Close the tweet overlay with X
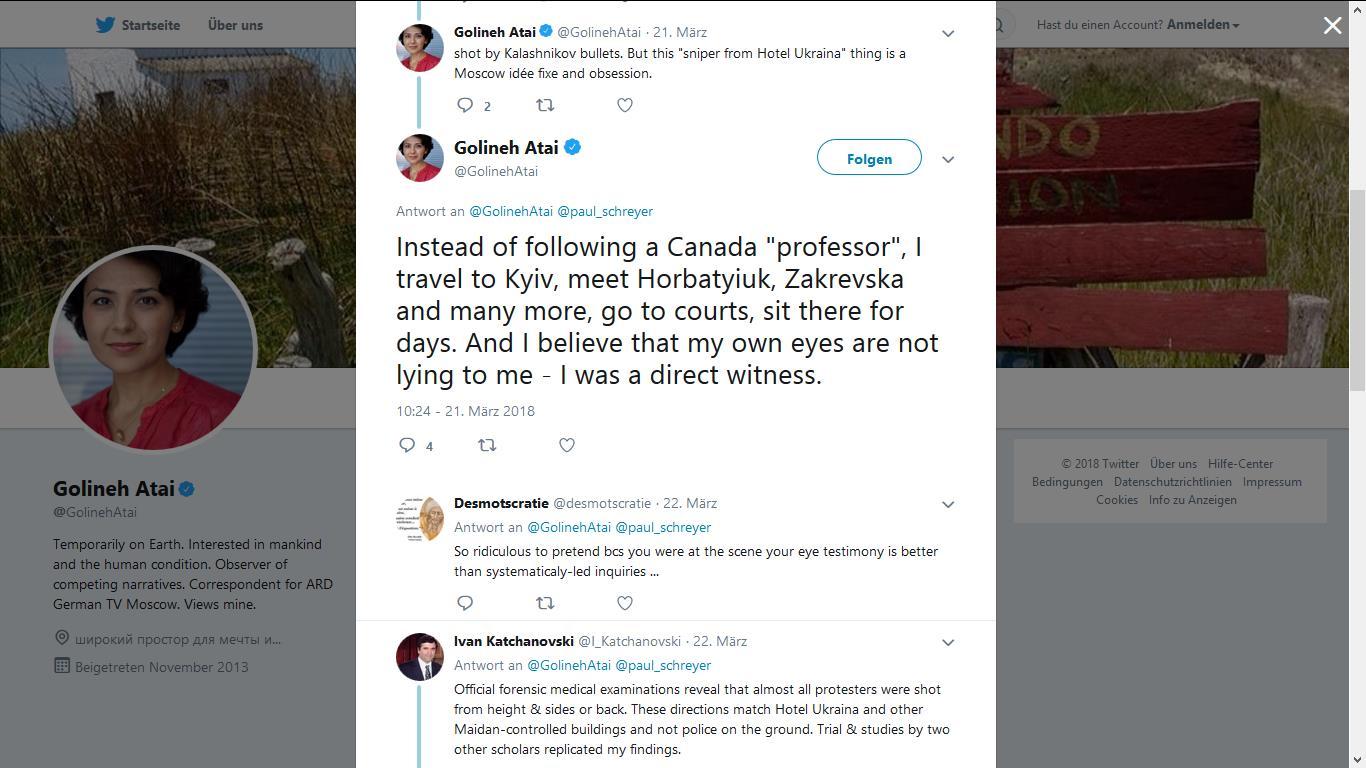 (1332, 26)
